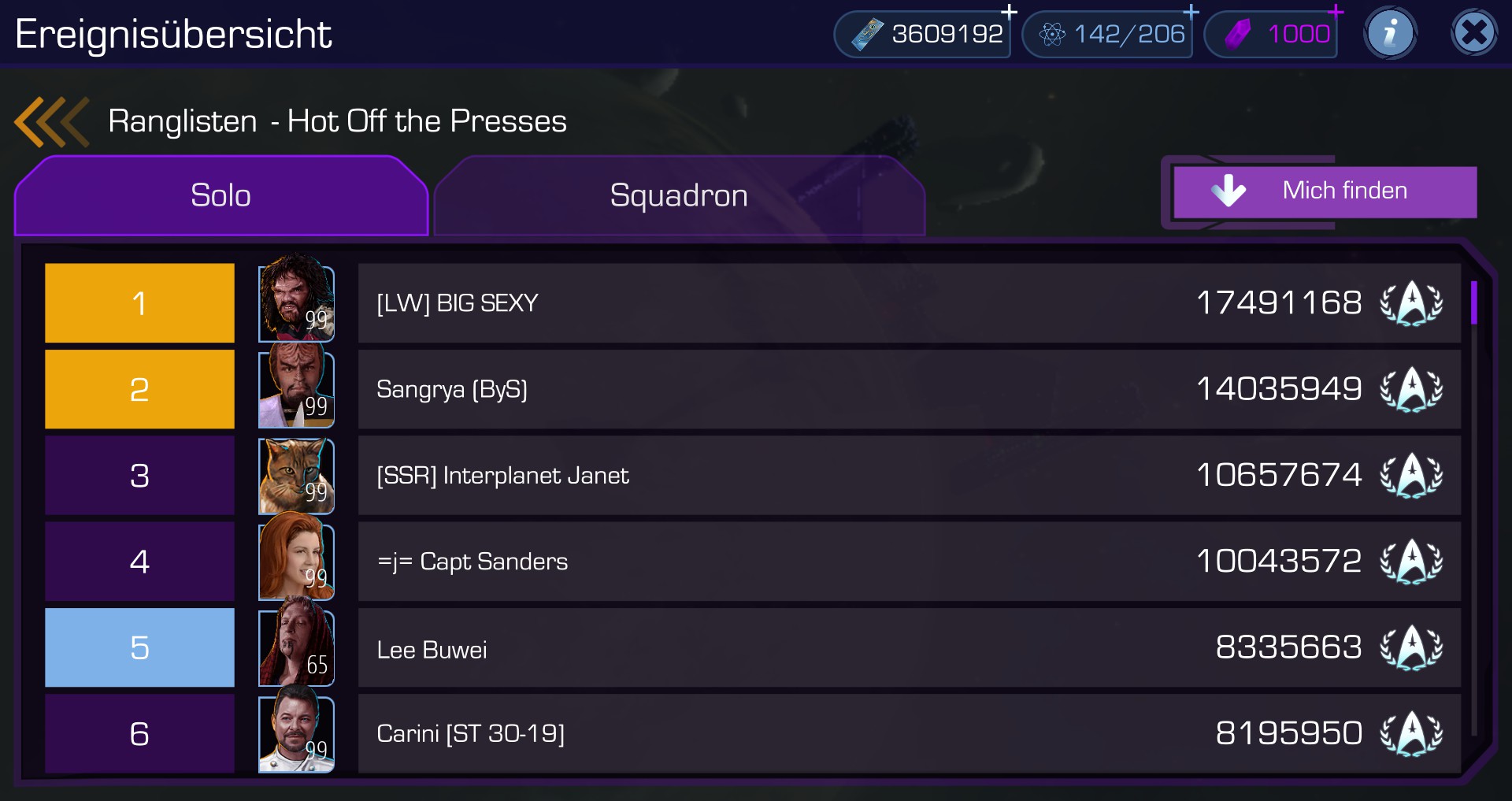Close the Ereignisübersicht screen

(x=1473, y=33)
